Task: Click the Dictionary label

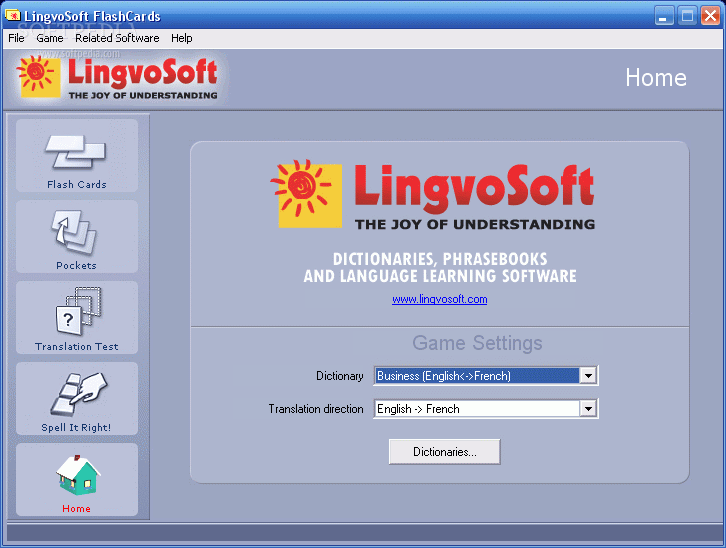Action: coord(339,376)
